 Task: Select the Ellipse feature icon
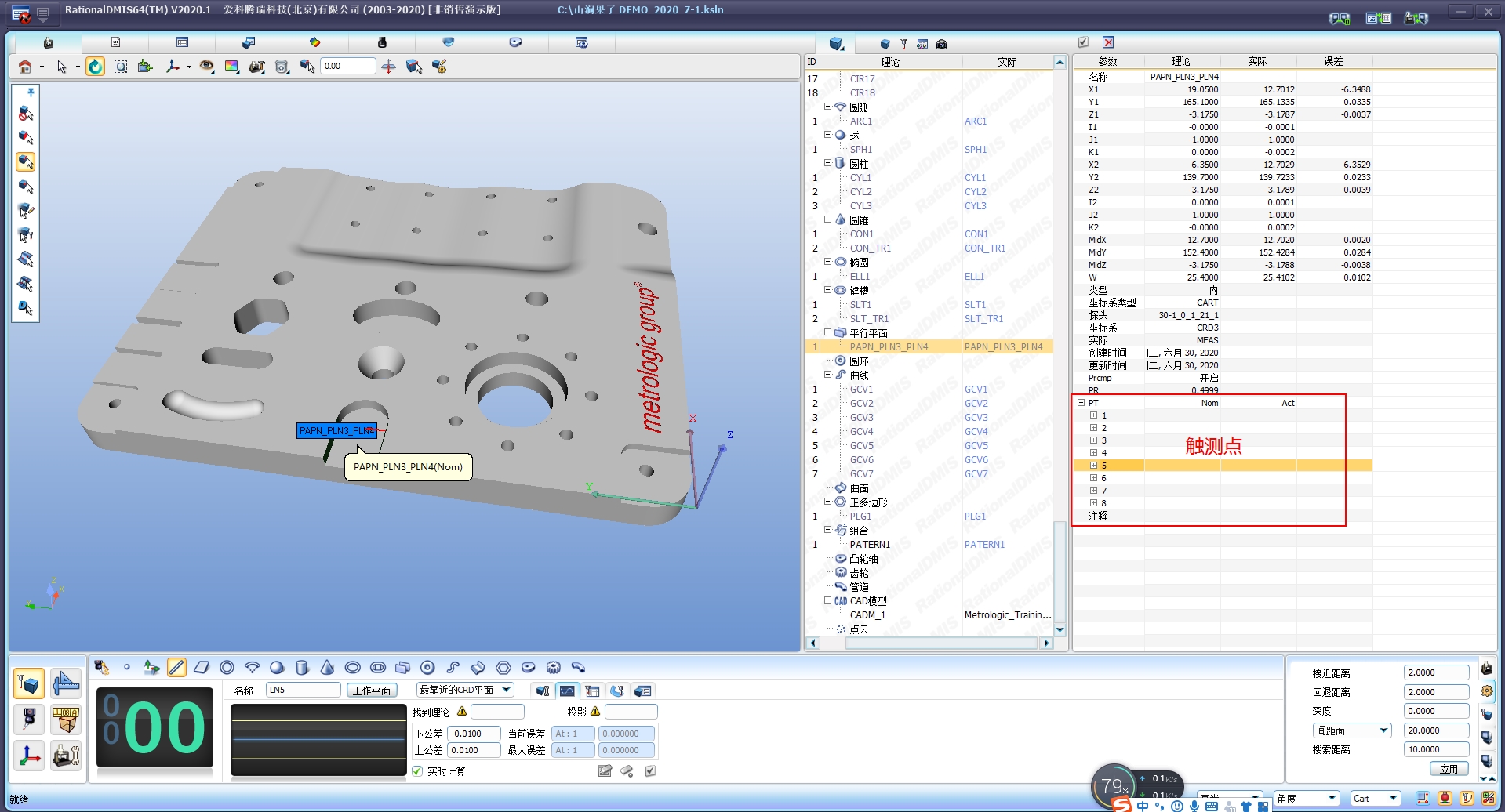tap(353, 667)
